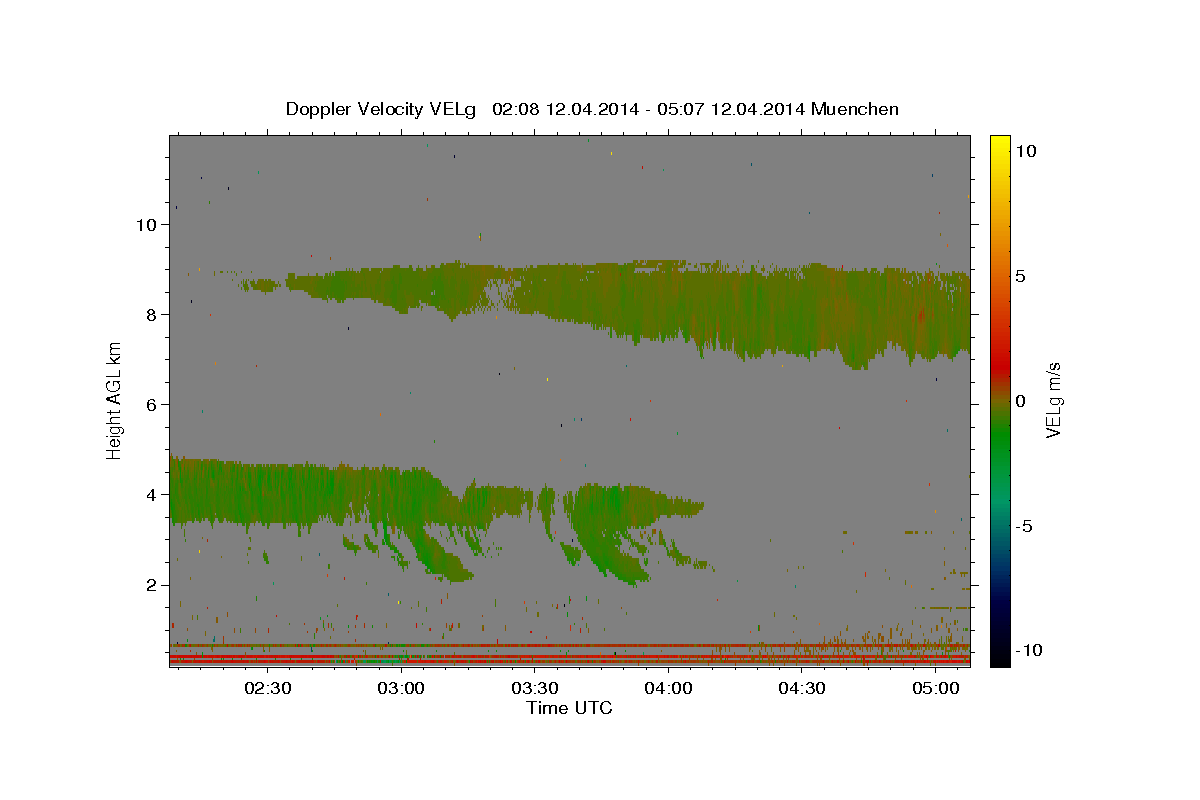
Task: Click the red ground-clutter band at plot bottom
Action: [x=569, y=661]
